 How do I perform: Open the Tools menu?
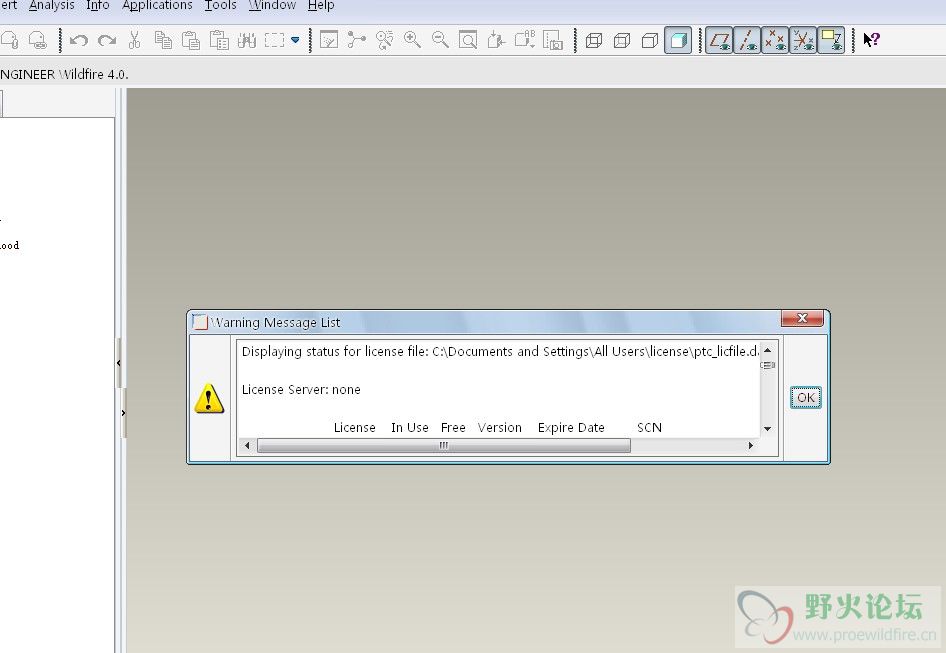tap(220, 5)
